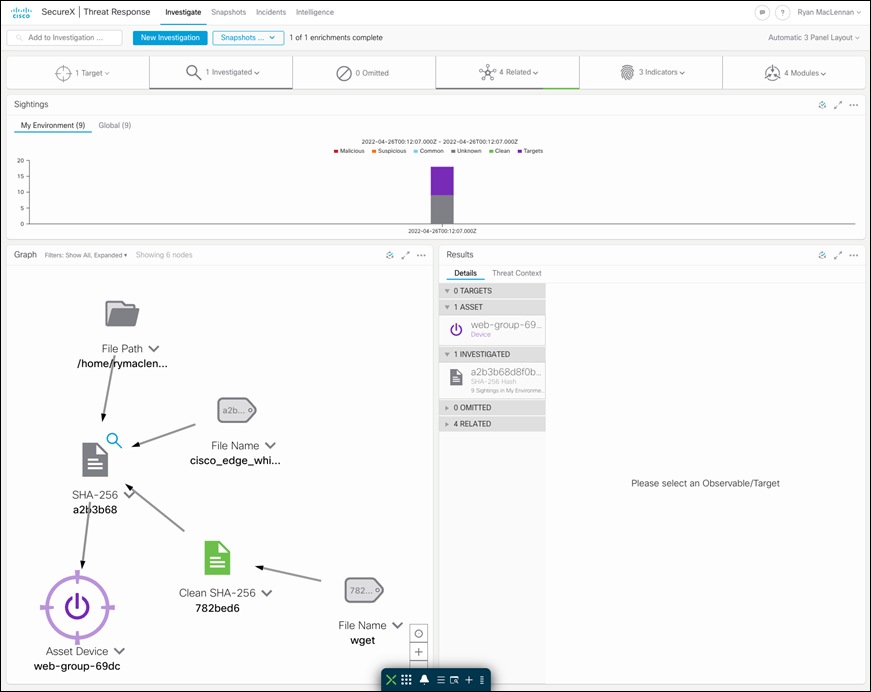Image resolution: width=871 pixels, height=692 pixels.
Task: Collapse the 1 ASSET section
Action: click(492, 307)
